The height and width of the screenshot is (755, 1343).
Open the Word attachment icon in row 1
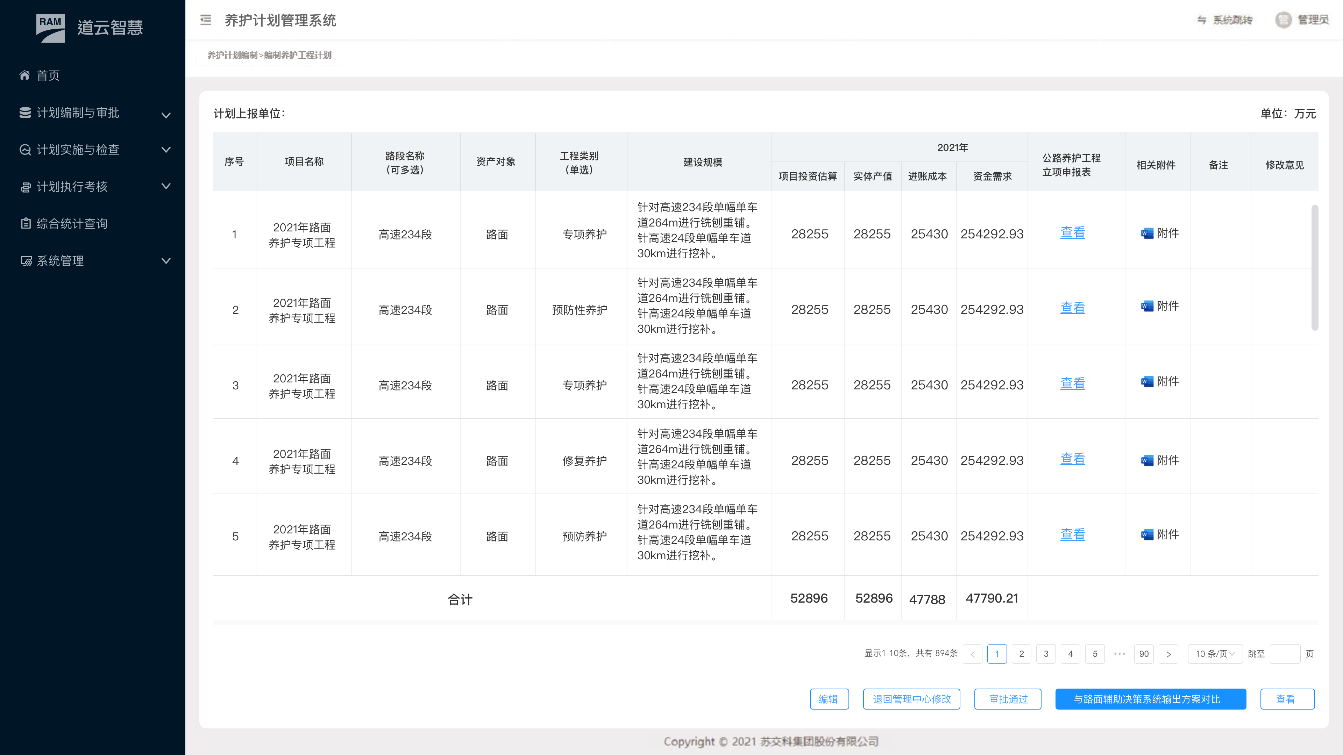(x=1147, y=233)
